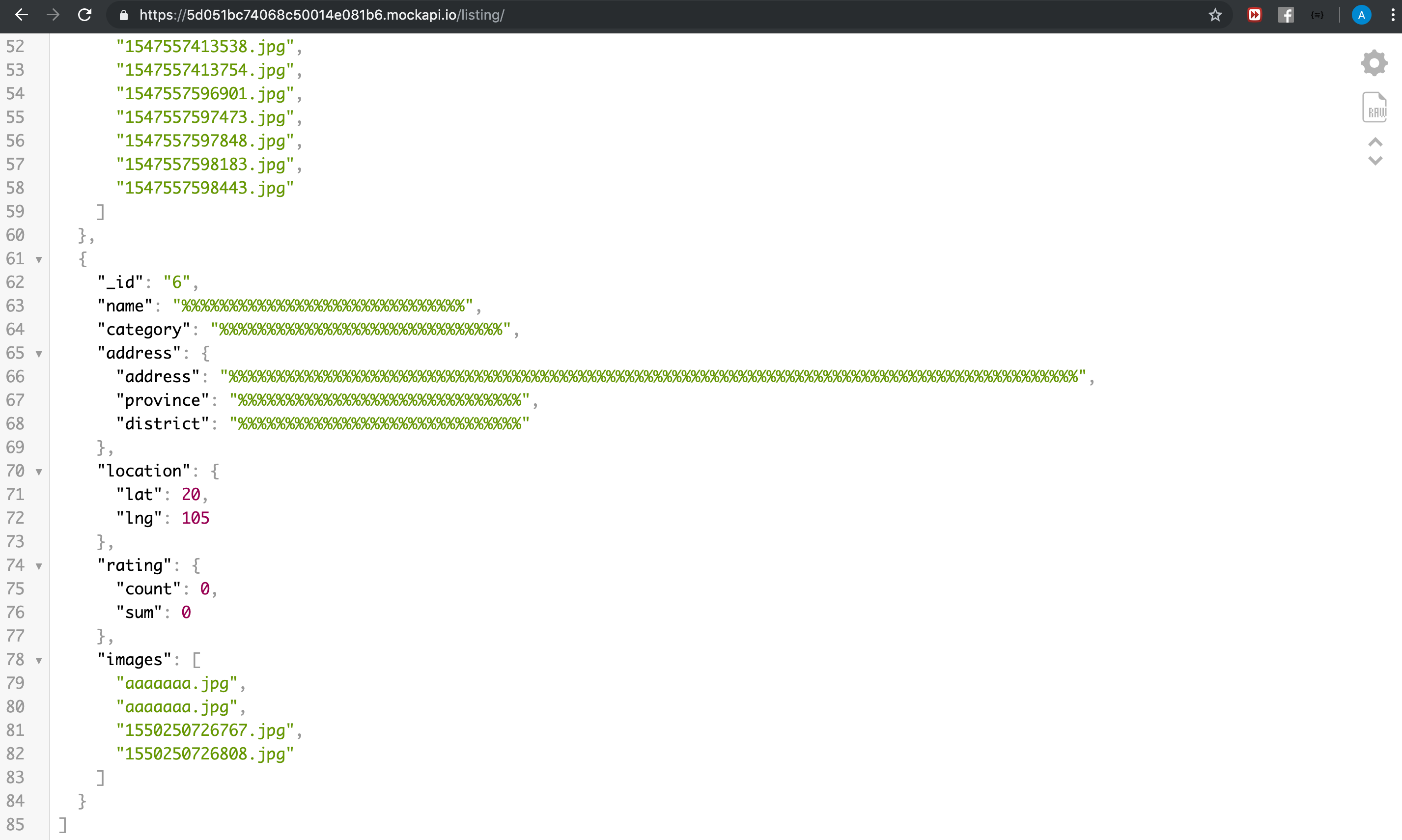Focus the address bar URL
The image size is (1402, 840).
[x=322, y=15]
